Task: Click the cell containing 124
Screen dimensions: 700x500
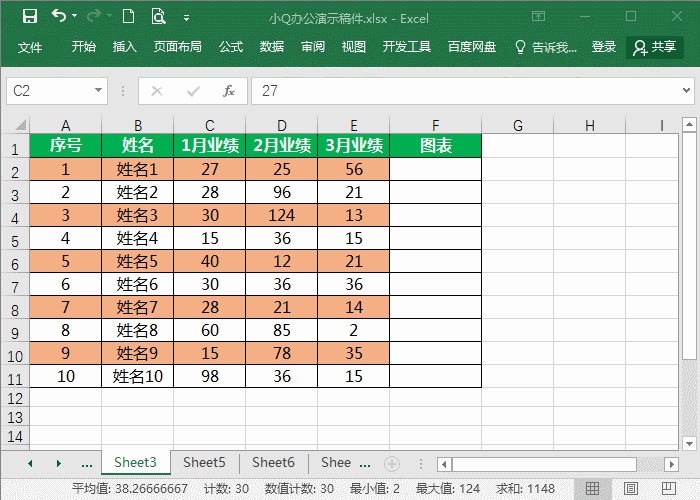Action: click(281, 215)
